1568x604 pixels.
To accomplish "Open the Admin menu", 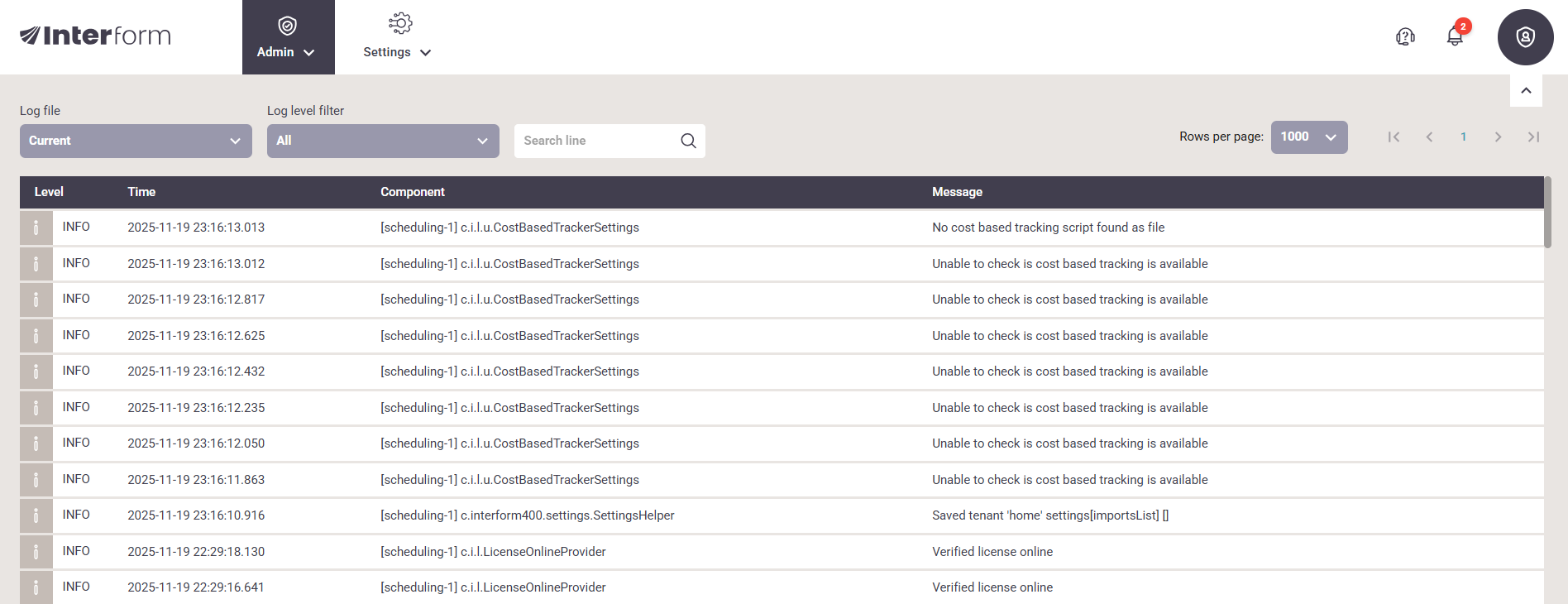I will 288,37.
